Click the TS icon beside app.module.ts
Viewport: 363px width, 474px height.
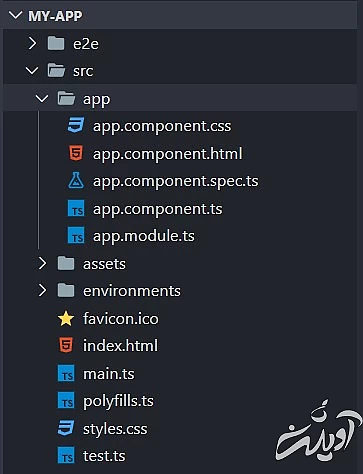76,236
